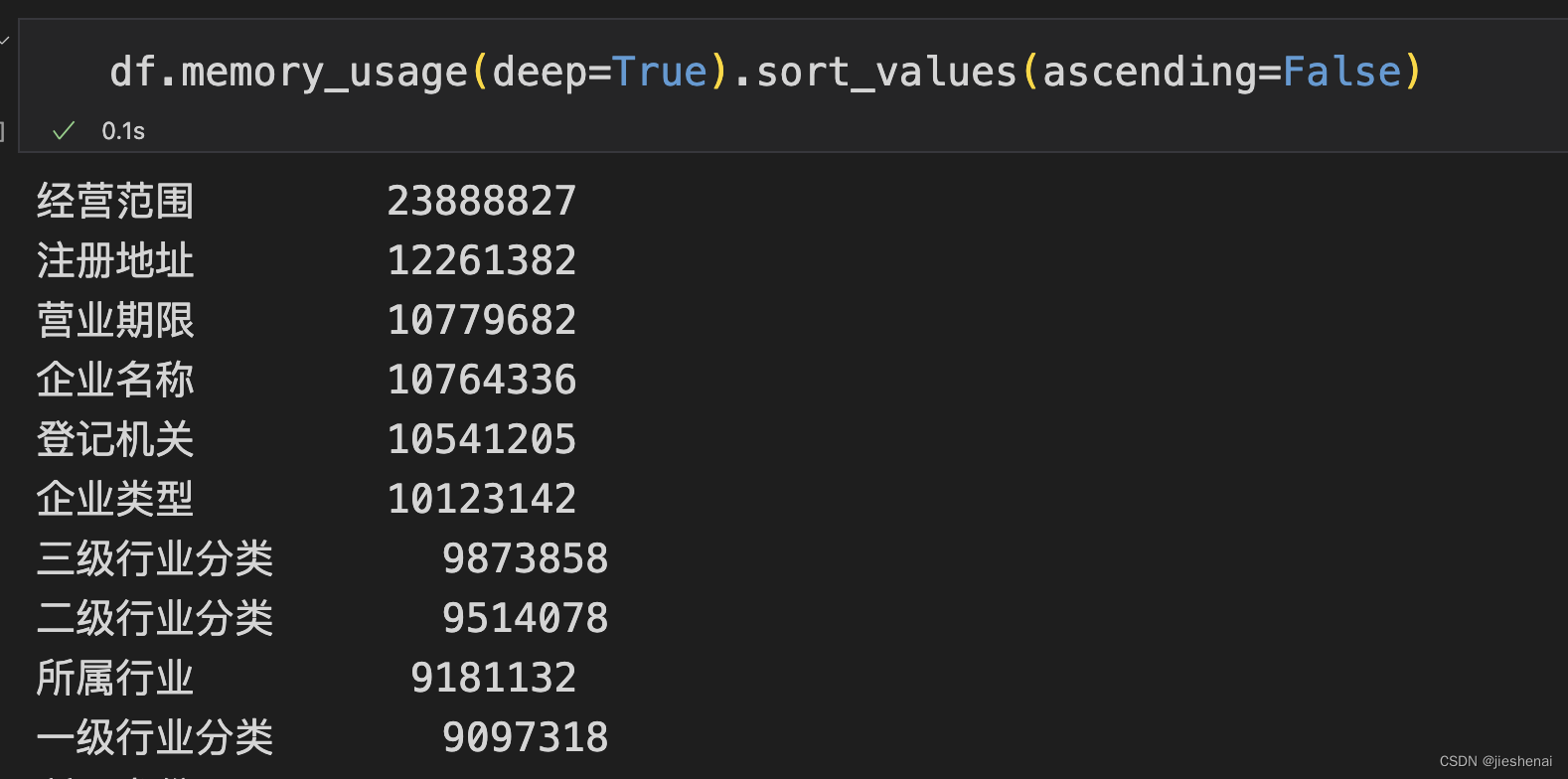Select the value 10123142
The image size is (1568, 779).
(x=482, y=499)
